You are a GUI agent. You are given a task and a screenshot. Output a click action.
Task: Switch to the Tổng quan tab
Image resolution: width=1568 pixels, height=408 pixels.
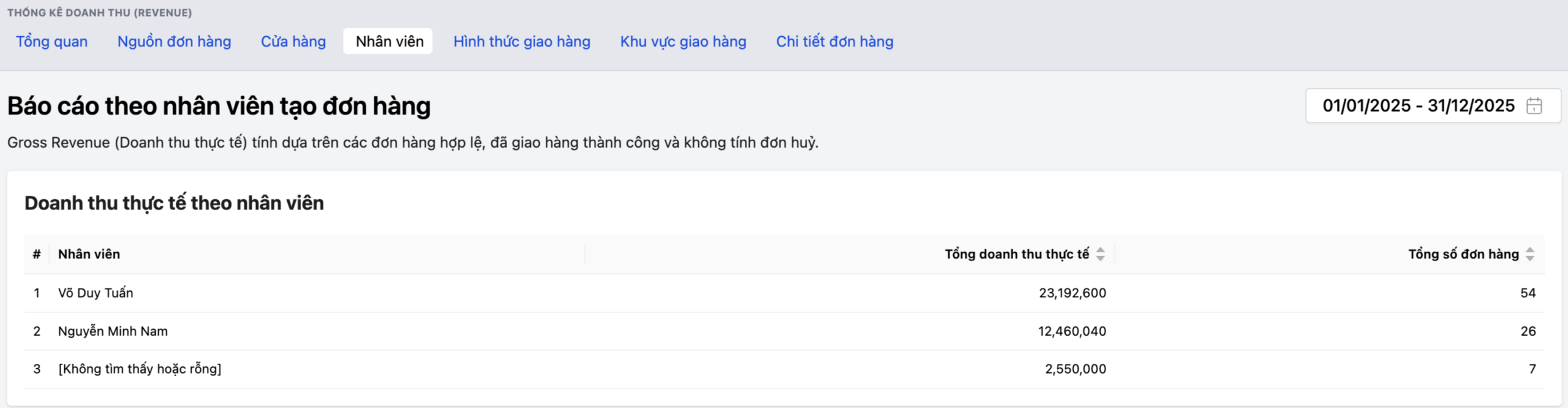point(51,42)
